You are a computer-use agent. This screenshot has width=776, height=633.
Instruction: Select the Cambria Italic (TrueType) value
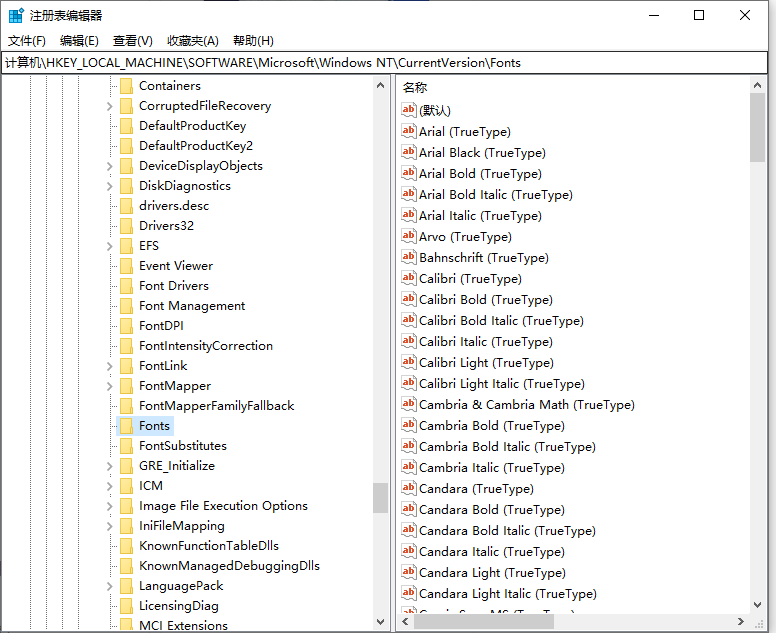coord(492,468)
